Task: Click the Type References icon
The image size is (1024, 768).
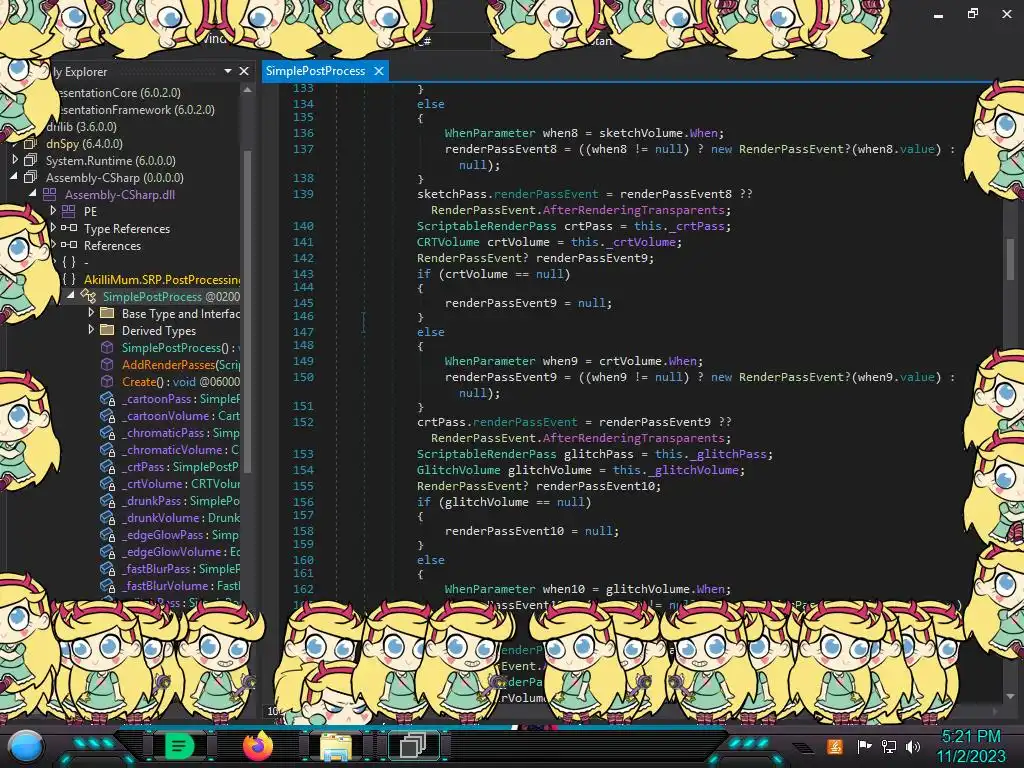Action: pos(69,228)
